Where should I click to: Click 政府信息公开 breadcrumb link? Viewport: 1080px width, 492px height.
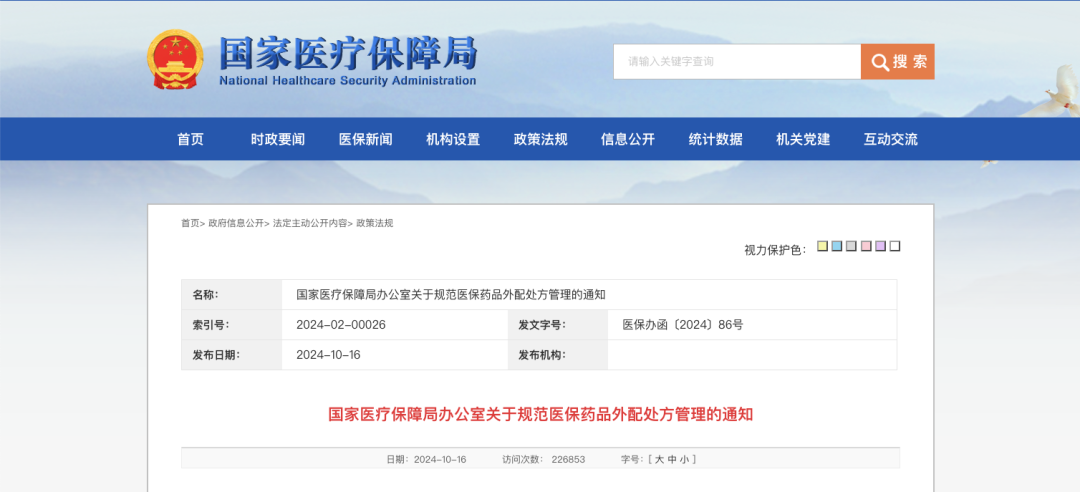pos(236,223)
